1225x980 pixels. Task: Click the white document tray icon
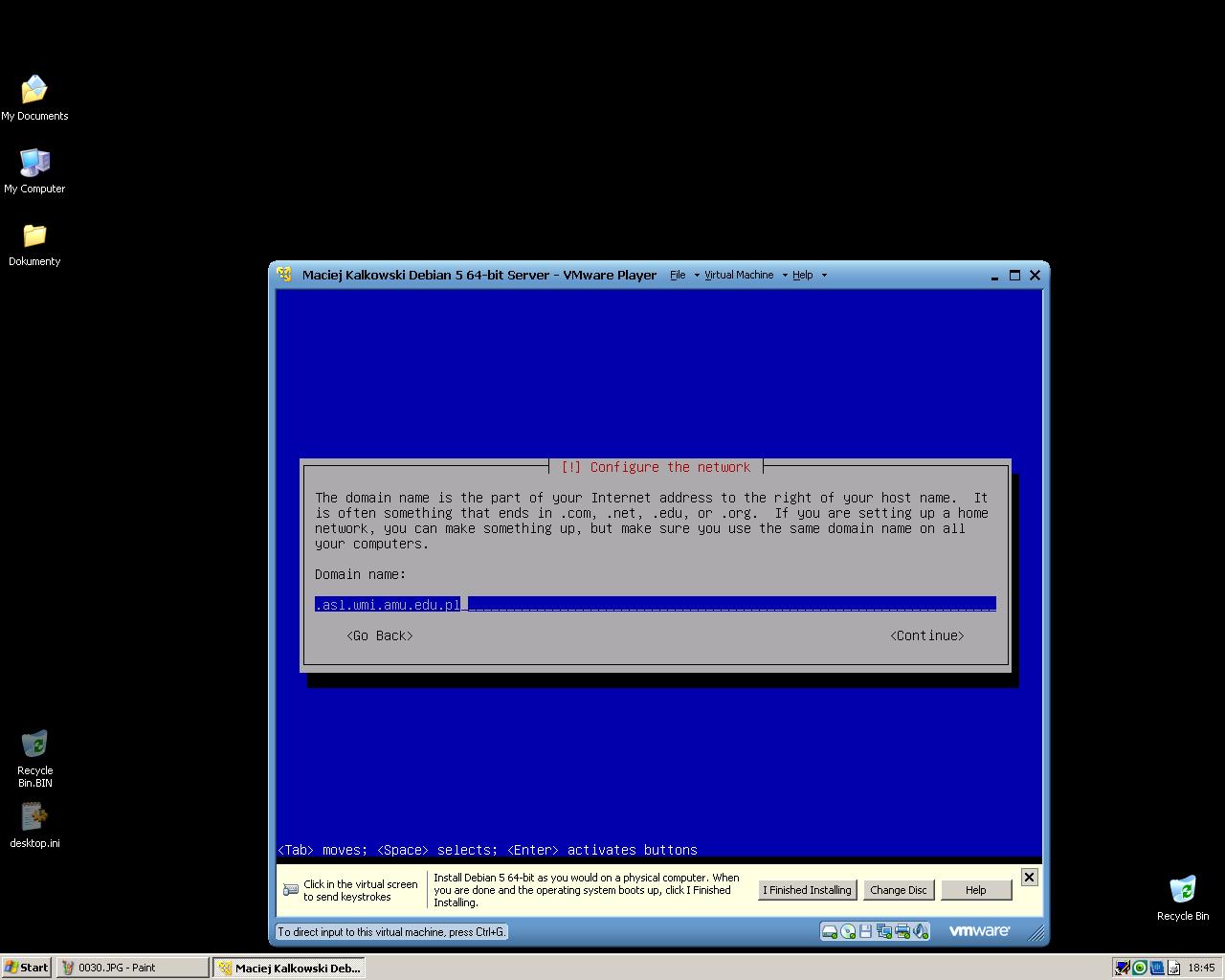click(1173, 968)
